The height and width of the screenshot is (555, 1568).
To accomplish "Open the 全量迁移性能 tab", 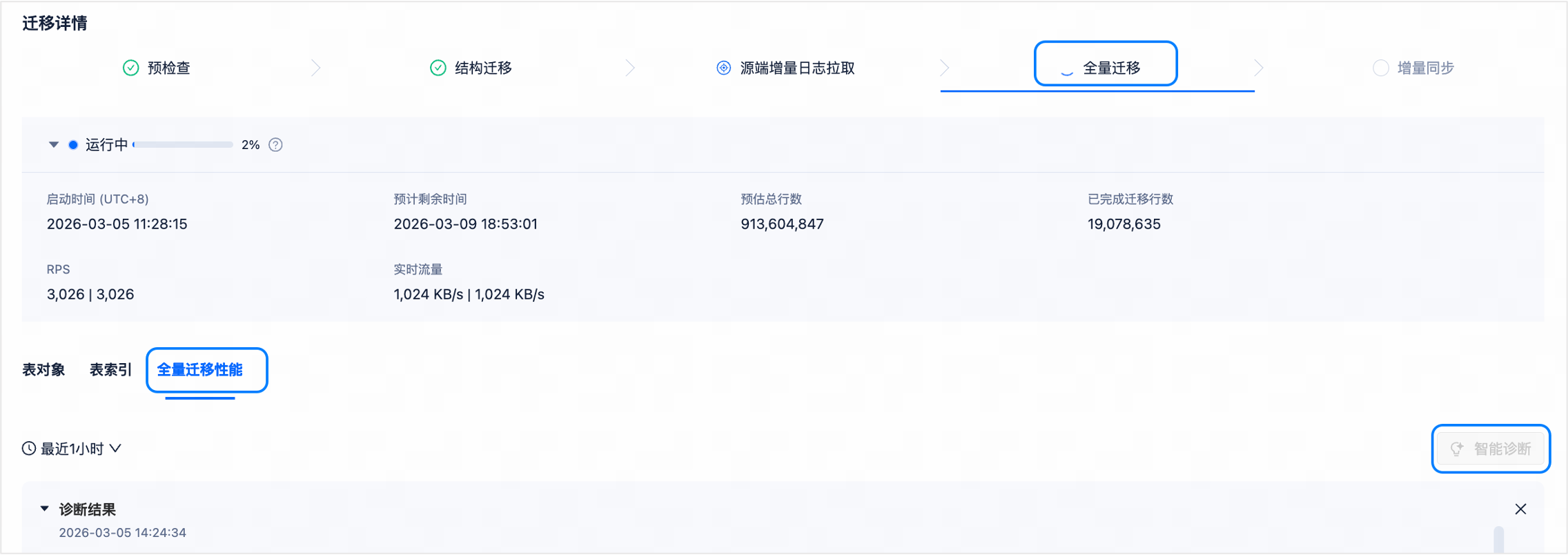I will 200,370.
